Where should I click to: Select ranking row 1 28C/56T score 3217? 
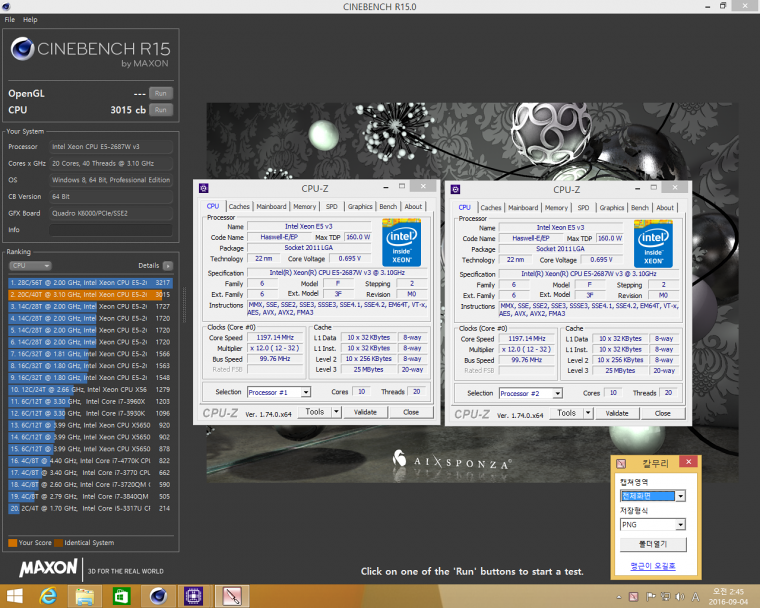90,283
